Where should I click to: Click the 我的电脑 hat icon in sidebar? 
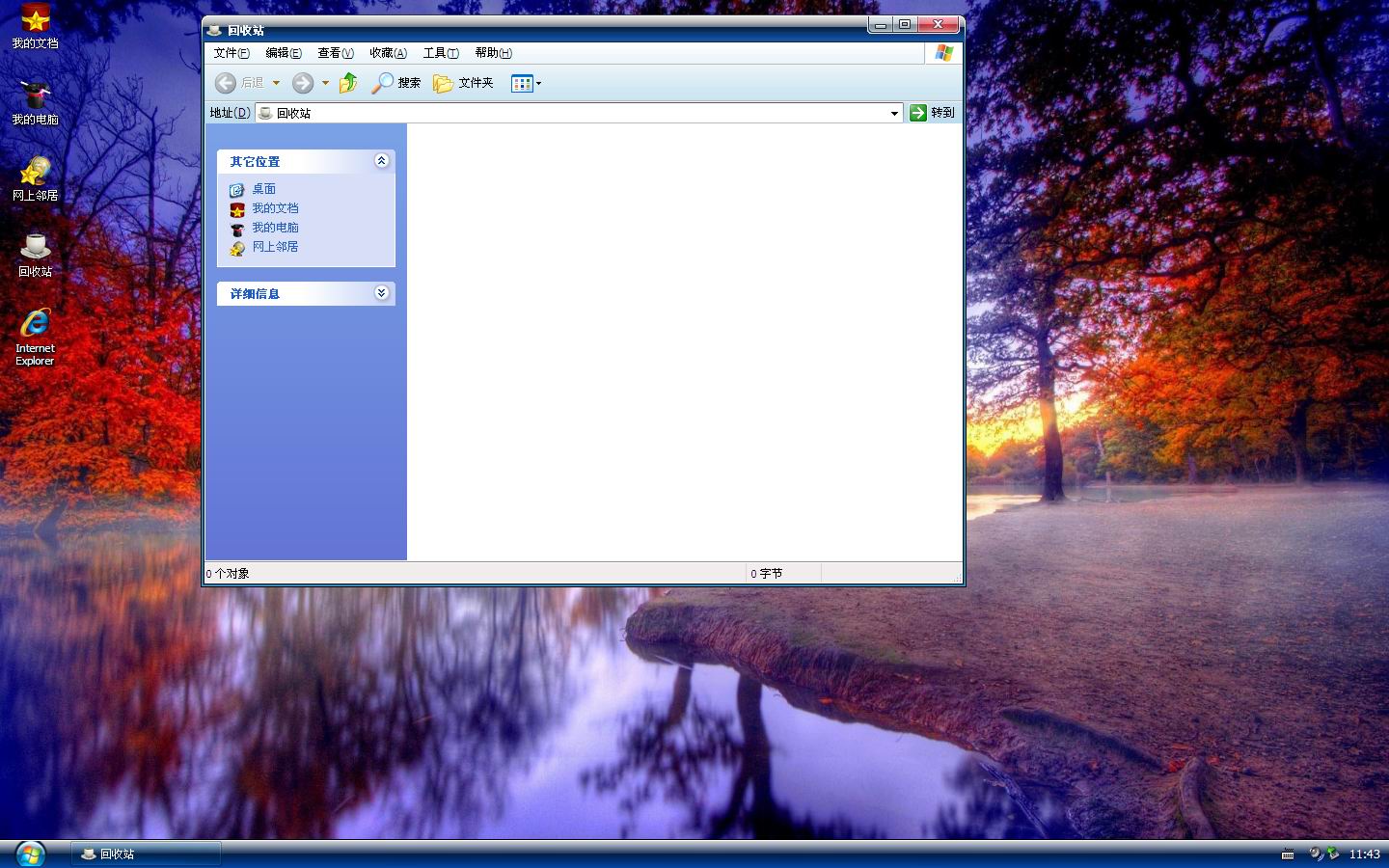pyautogui.click(x=237, y=229)
